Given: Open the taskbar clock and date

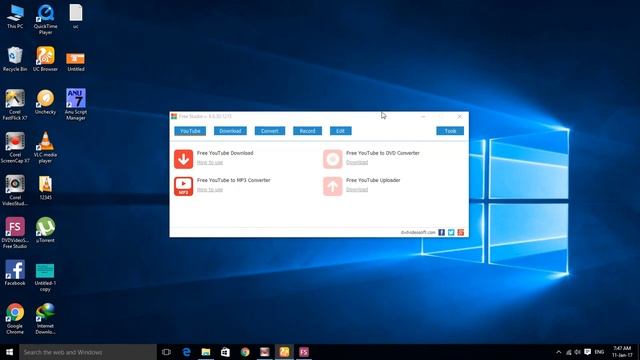Looking at the screenshot, I should 622,352.
